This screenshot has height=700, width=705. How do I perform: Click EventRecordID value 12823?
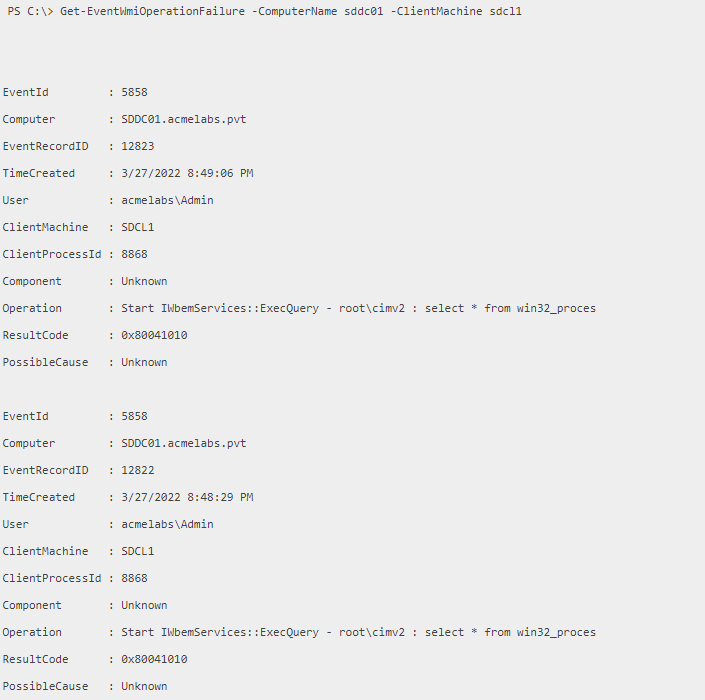(137, 146)
